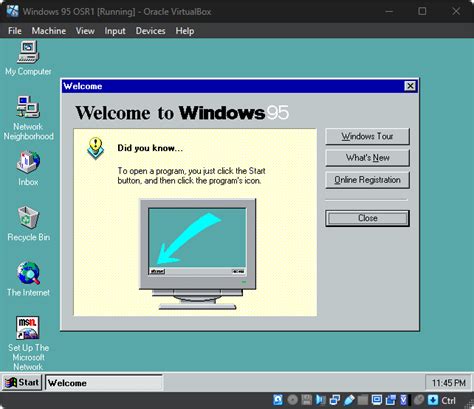Viewport: 474px width, 409px height.
Task: Close Welcome dialog via title bar X
Action: click(x=410, y=86)
